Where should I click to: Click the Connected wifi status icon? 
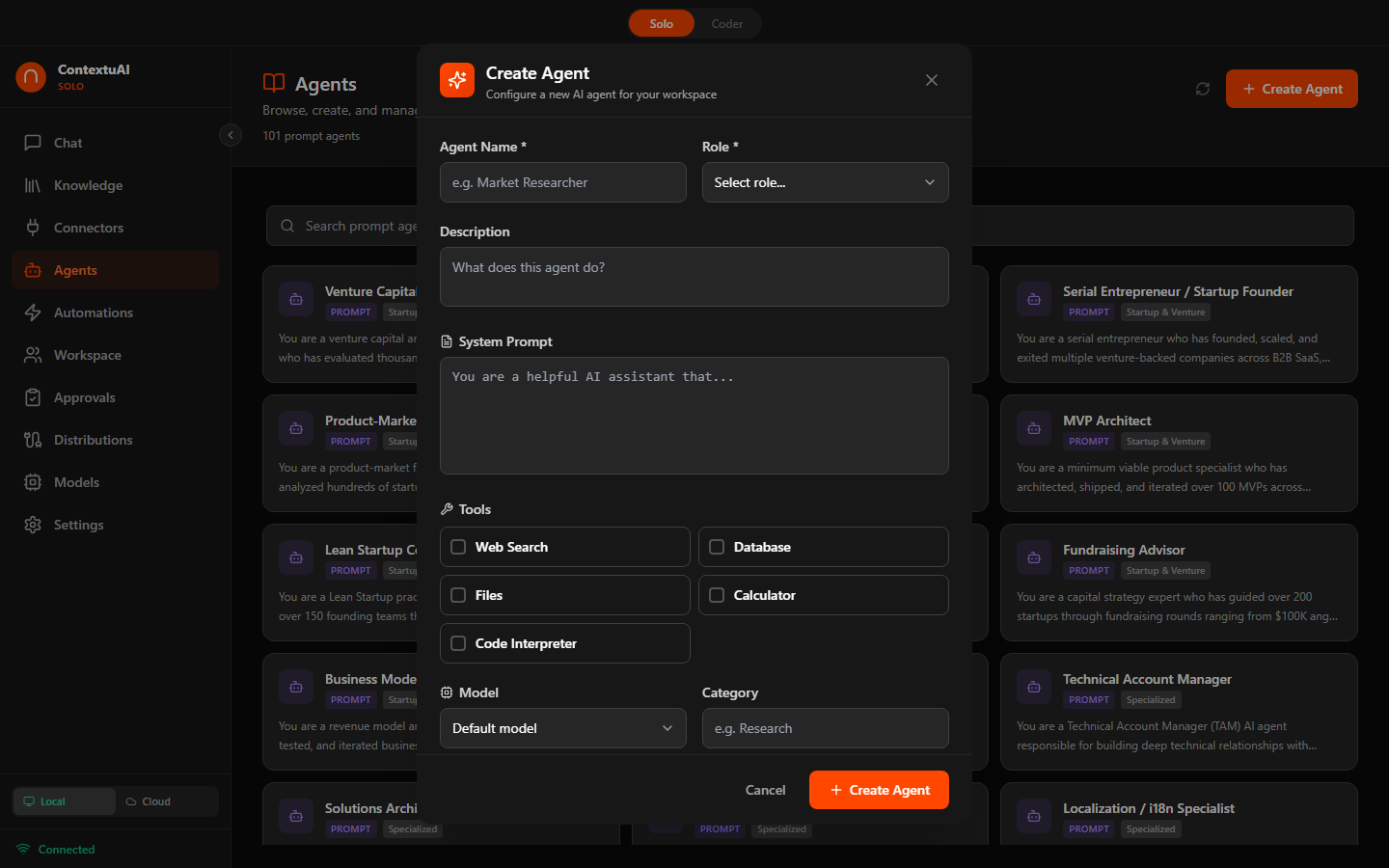(23, 849)
